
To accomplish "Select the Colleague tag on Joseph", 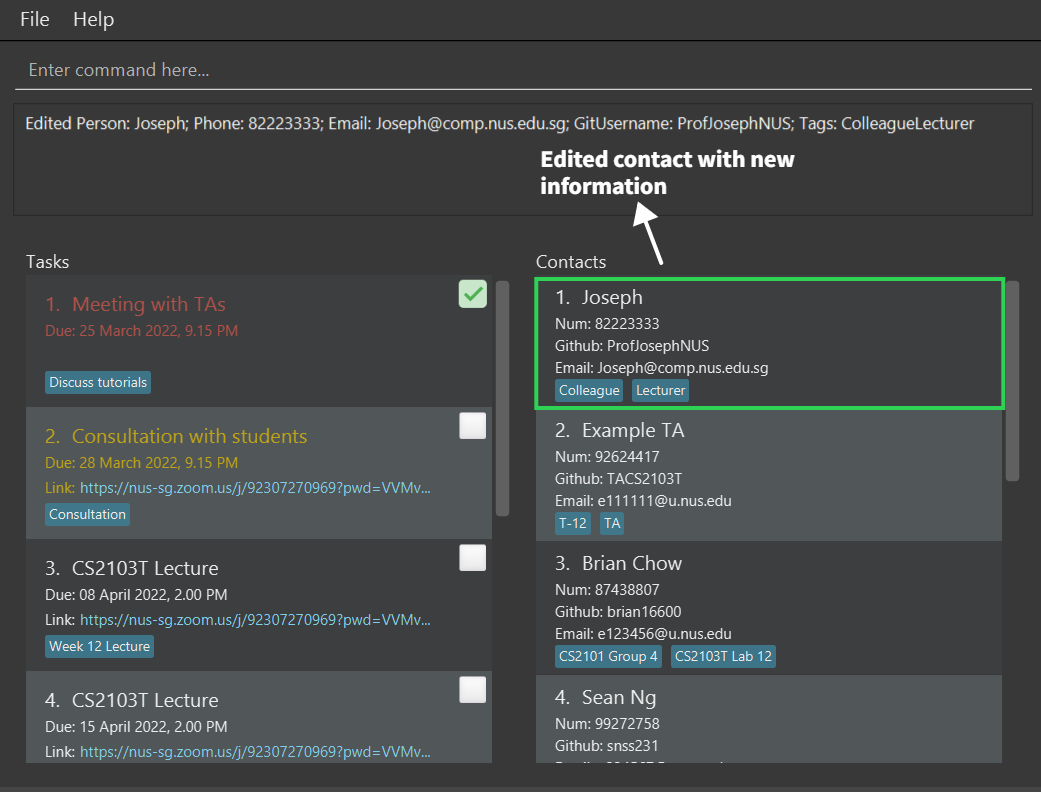I will point(590,390).
